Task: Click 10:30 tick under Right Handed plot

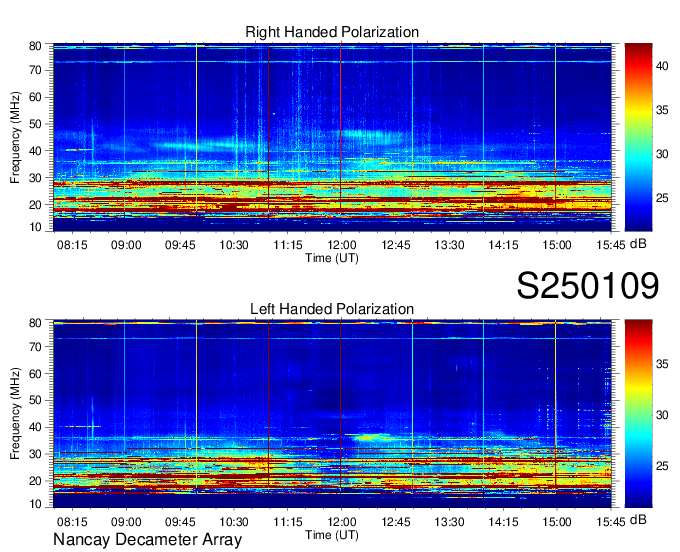Action: tap(234, 245)
